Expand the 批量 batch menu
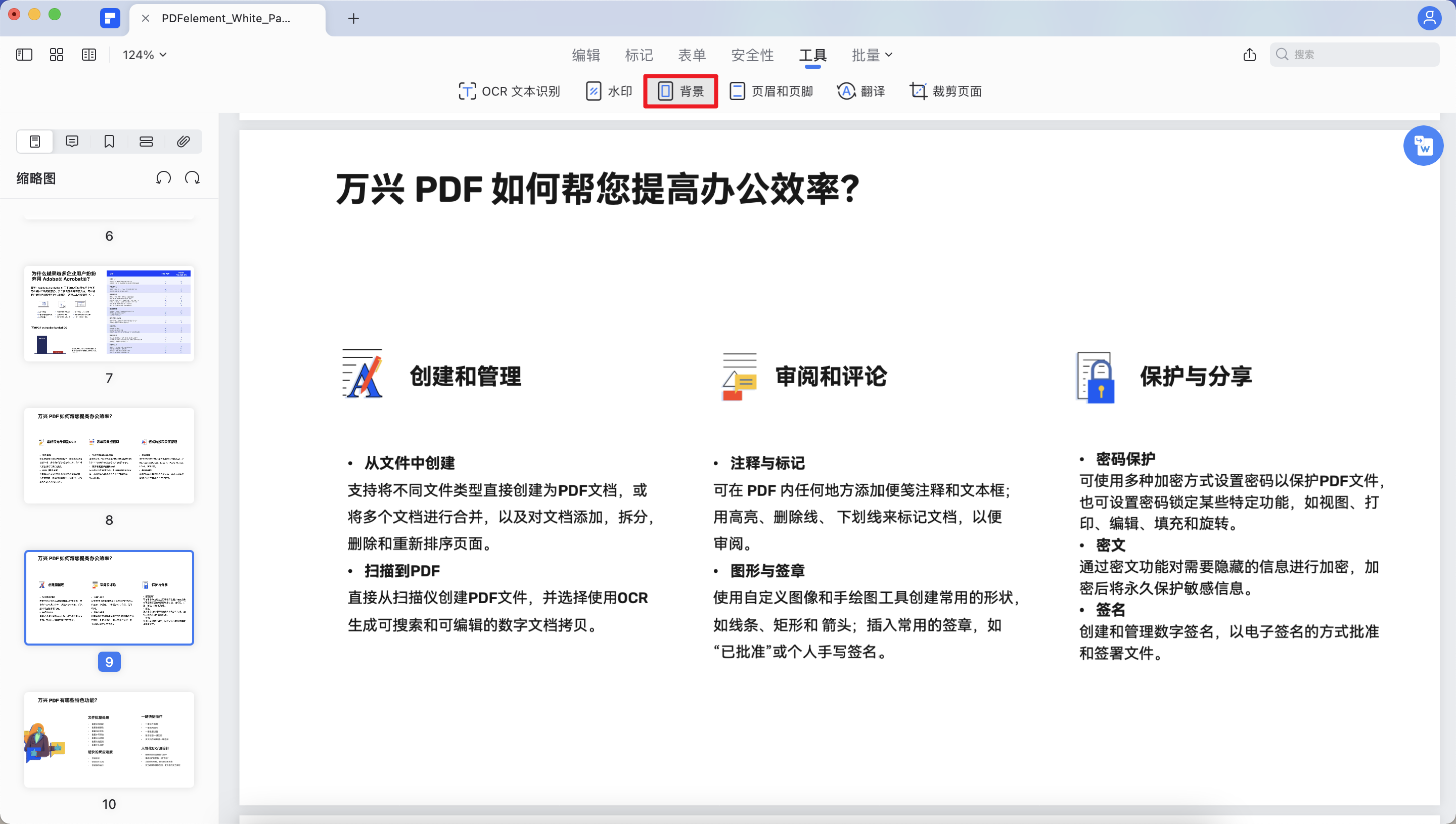The height and width of the screenshot is (824, 1456). [872, 54]
